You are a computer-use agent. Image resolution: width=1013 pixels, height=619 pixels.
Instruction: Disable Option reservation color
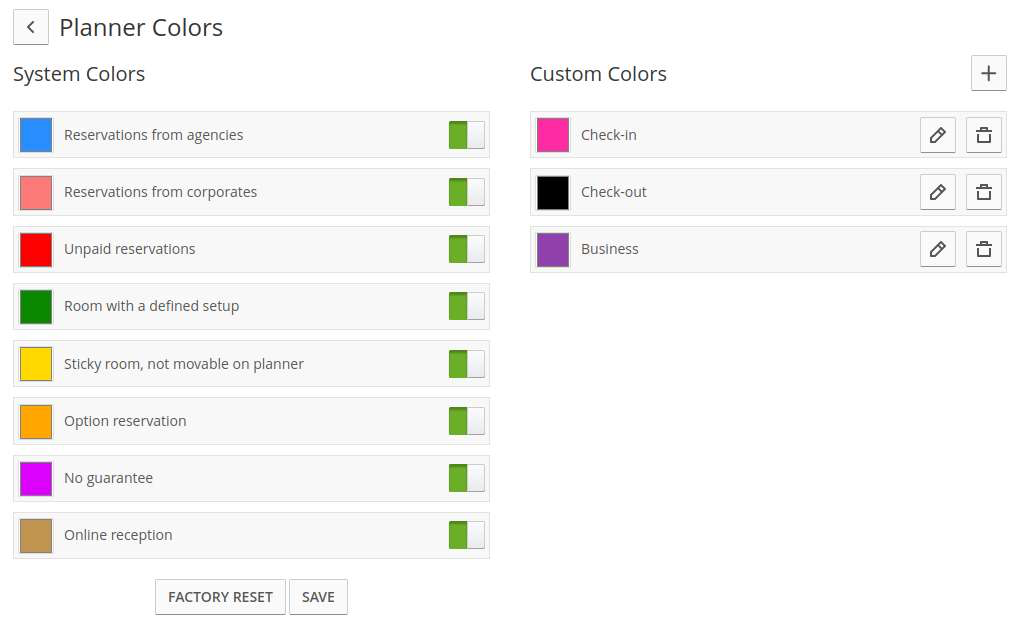coord(466,421)
